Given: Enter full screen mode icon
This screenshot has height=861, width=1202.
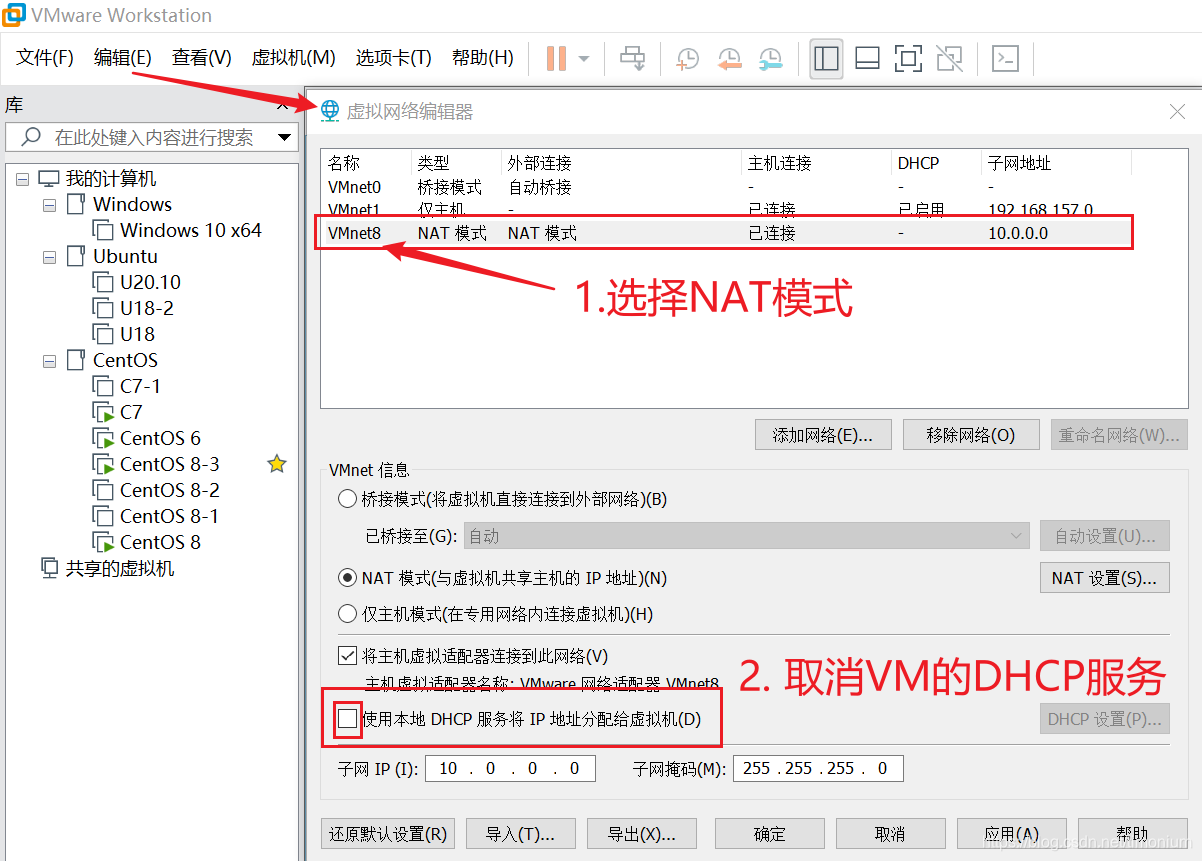Looking at the screenshot, I should 908,58.
